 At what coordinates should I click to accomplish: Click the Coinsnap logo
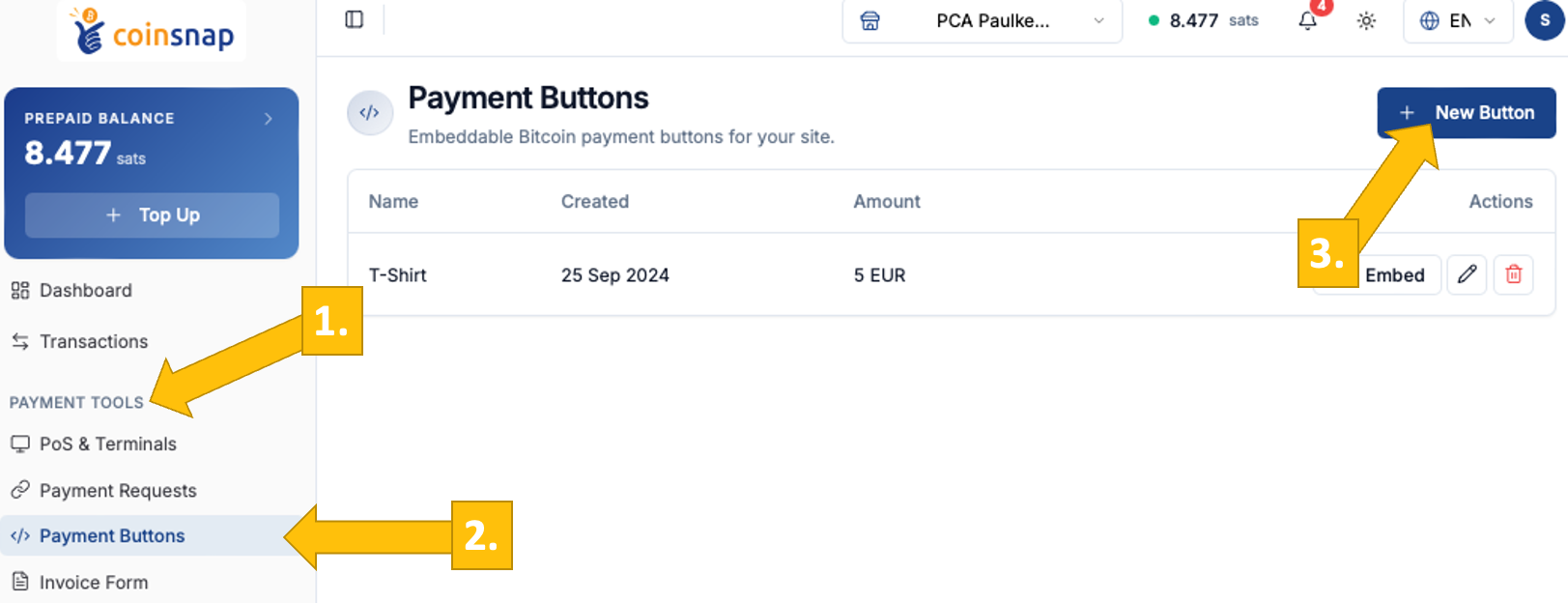click(152, 31)
